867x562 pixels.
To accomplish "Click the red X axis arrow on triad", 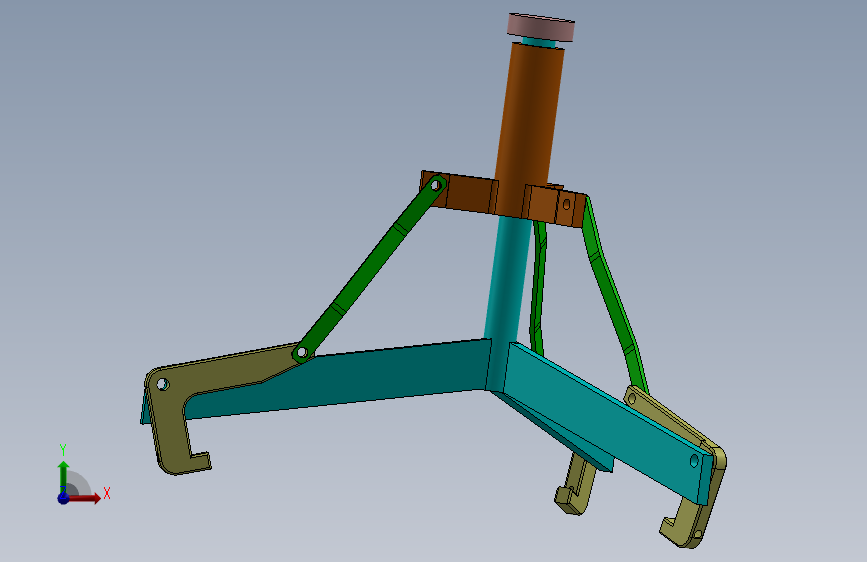I will click(x=83, y=498).
